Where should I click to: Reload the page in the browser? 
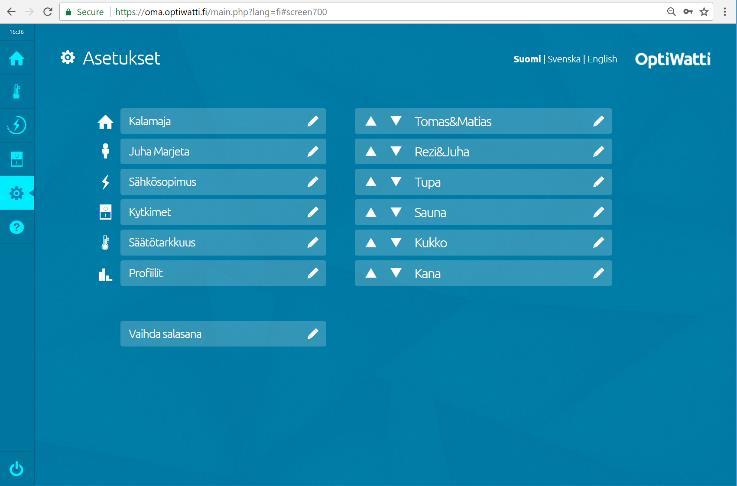tap(47, 12)
